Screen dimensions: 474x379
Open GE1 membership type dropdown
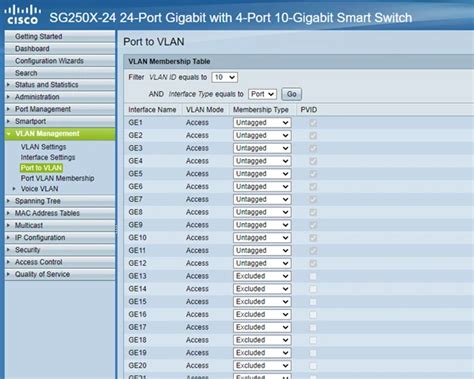pos(262,123)
